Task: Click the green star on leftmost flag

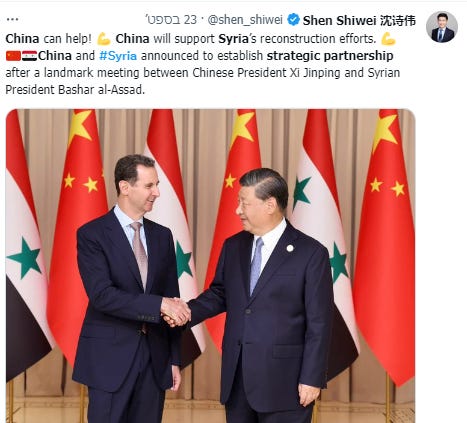Action: (x=25, y=257)
